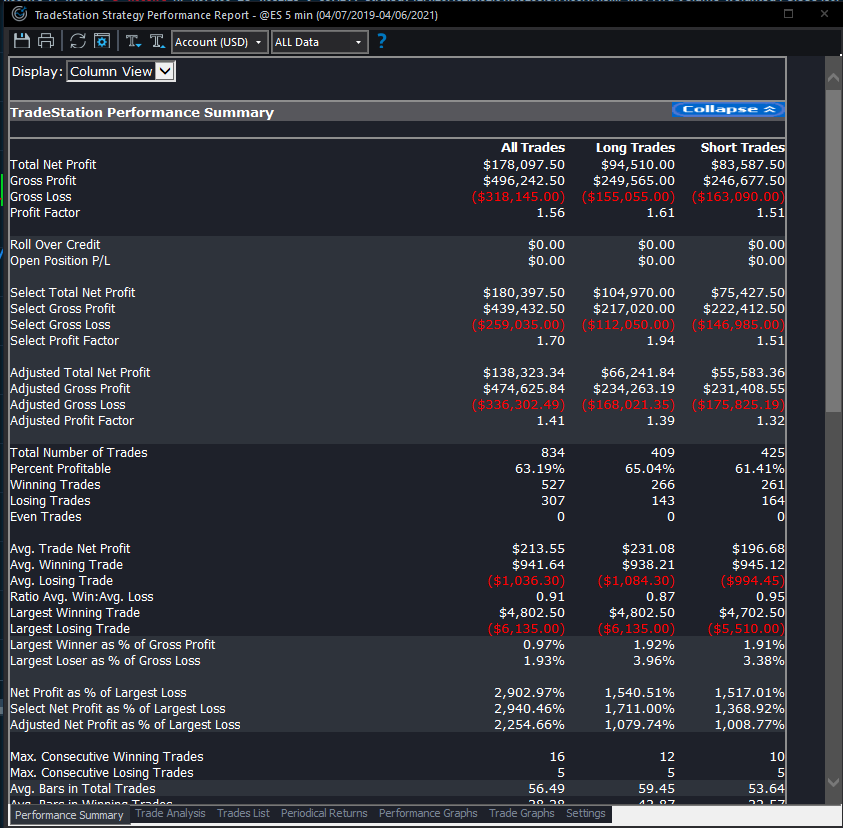
Task: Open Help via the question mark icon
Action: click(381, 41)
